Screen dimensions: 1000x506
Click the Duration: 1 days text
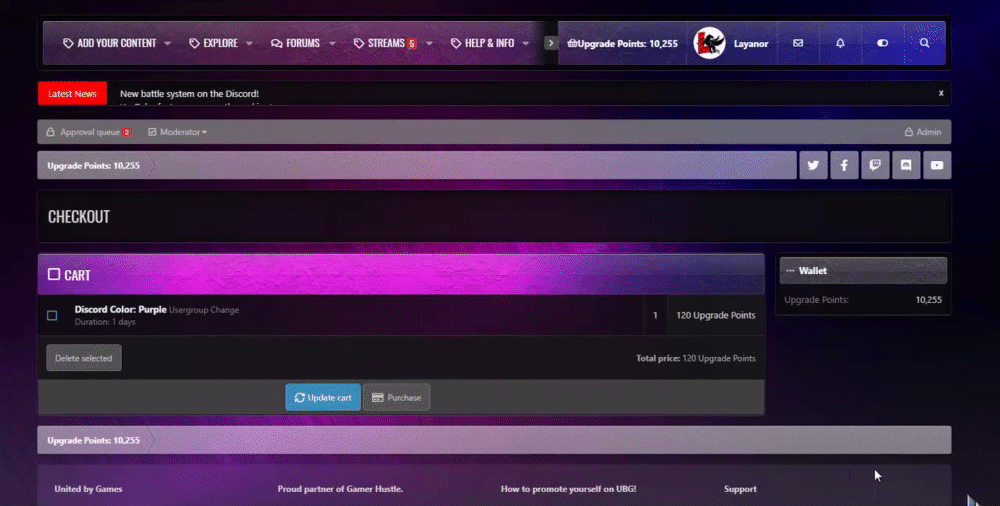tap(105, 322)
